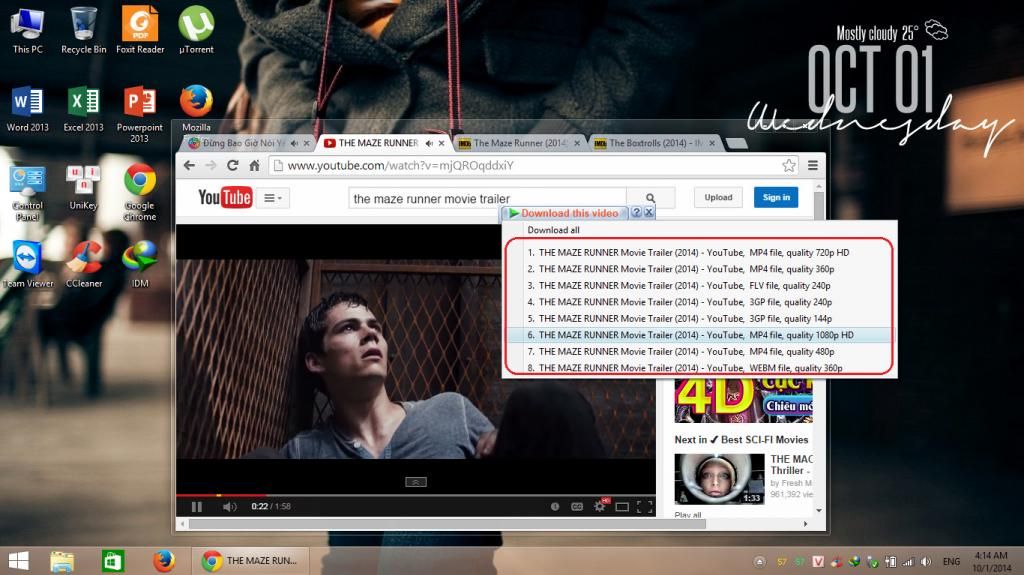Focus the YouTube search field
Image resolution: width=1024 pixels, height=575 pixels.
487,198
